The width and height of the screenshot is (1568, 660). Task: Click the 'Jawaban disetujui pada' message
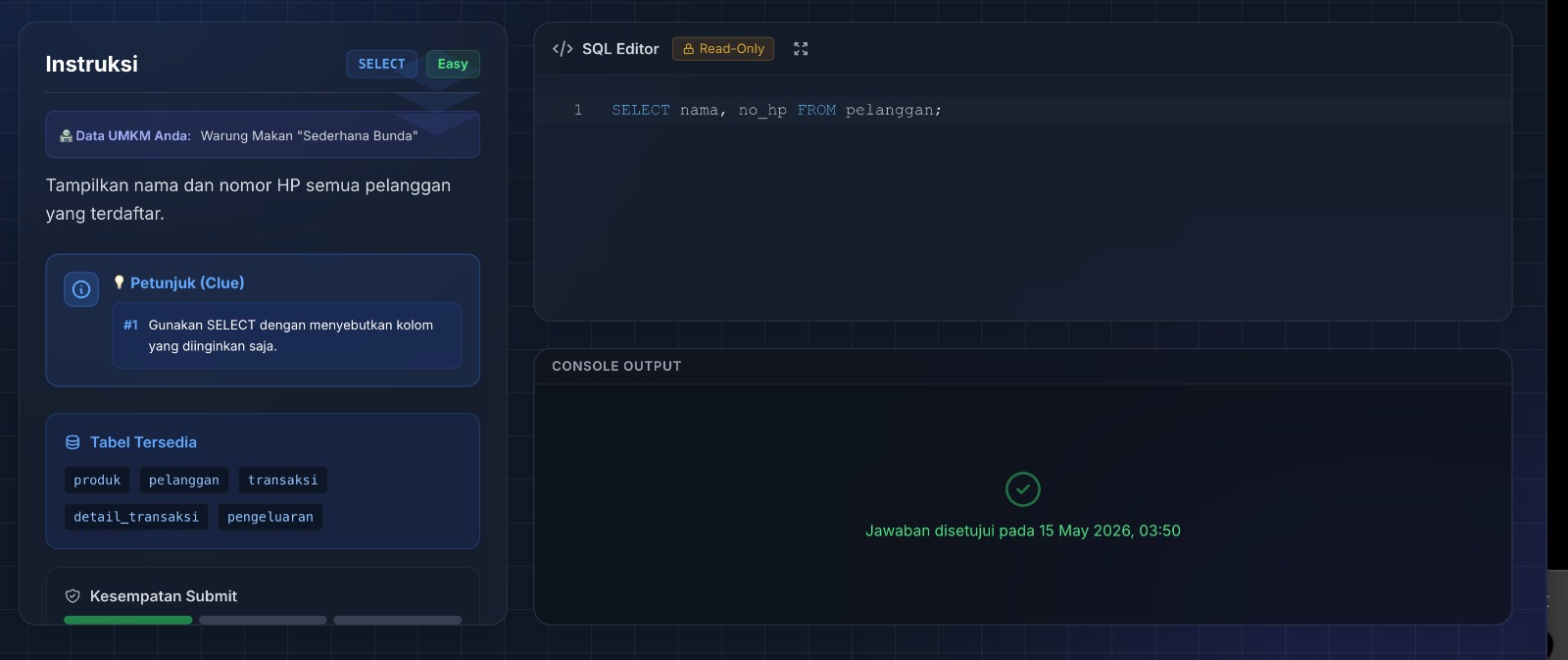1023,531
